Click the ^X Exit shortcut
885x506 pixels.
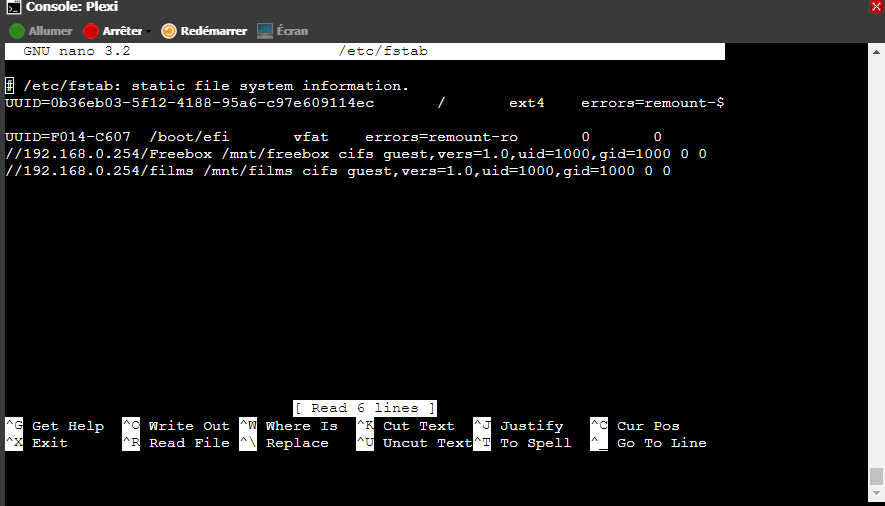point(37,443)
